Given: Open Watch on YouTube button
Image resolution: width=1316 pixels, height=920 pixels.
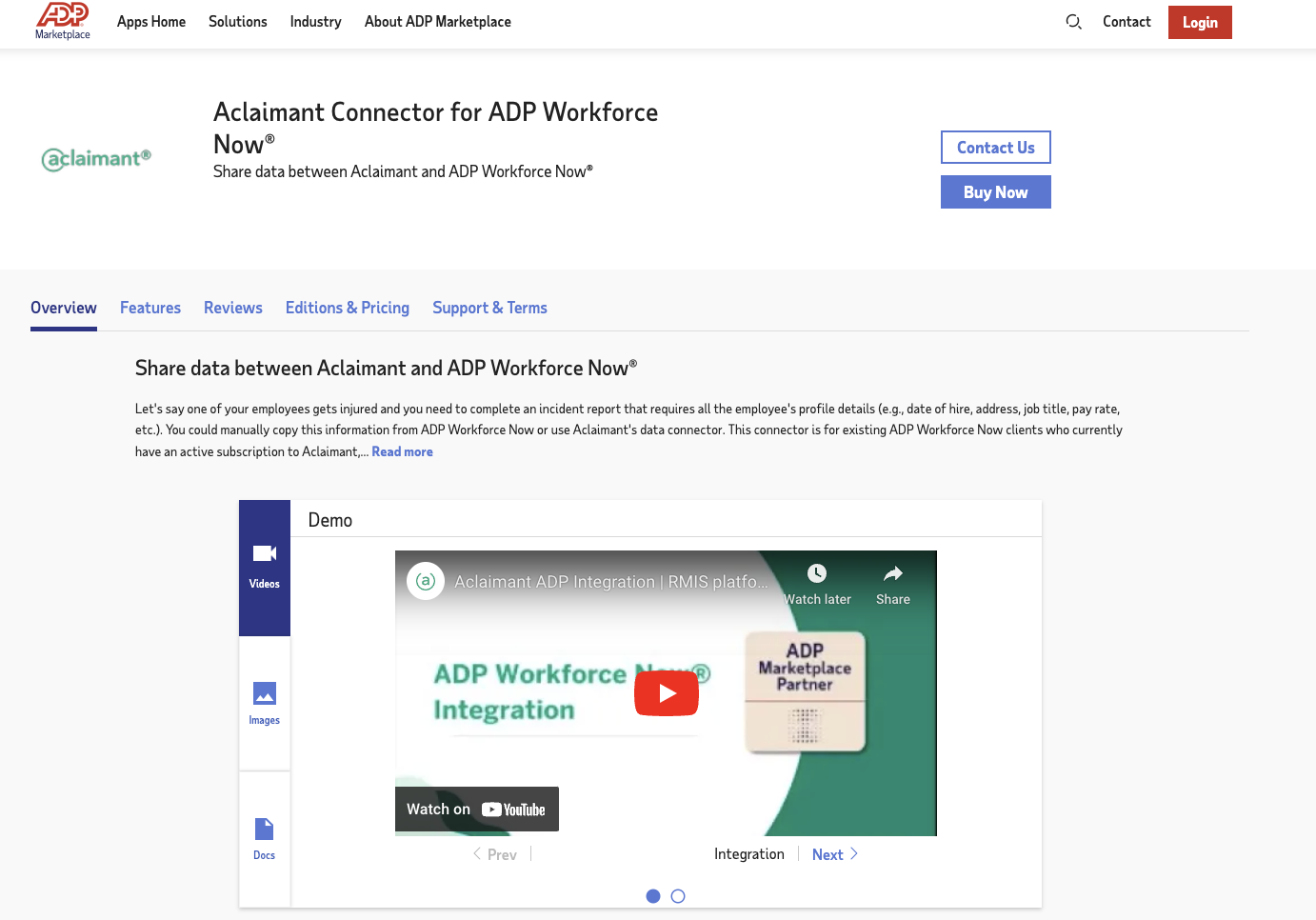Looking at the screenshot, I should point(477,810).
